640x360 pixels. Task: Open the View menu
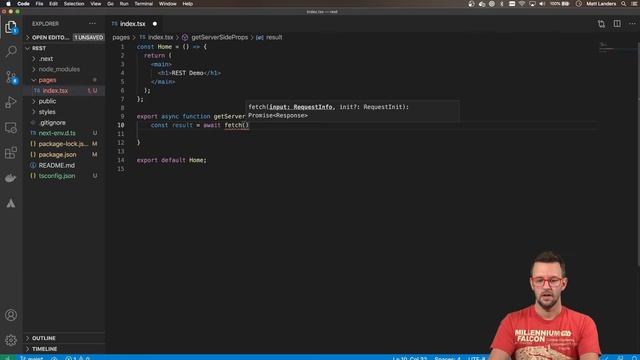tap(96, 4)
